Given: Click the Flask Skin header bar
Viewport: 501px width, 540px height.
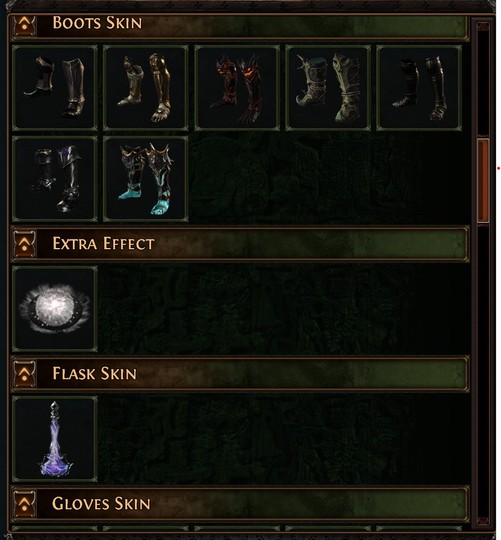Looking at the screenshot, I should (240, 374).
